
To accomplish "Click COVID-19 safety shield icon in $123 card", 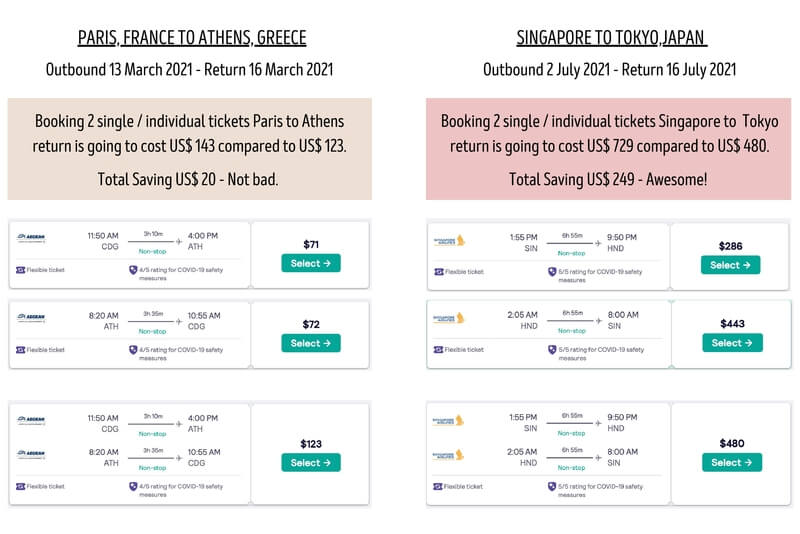I will (133, 486).
